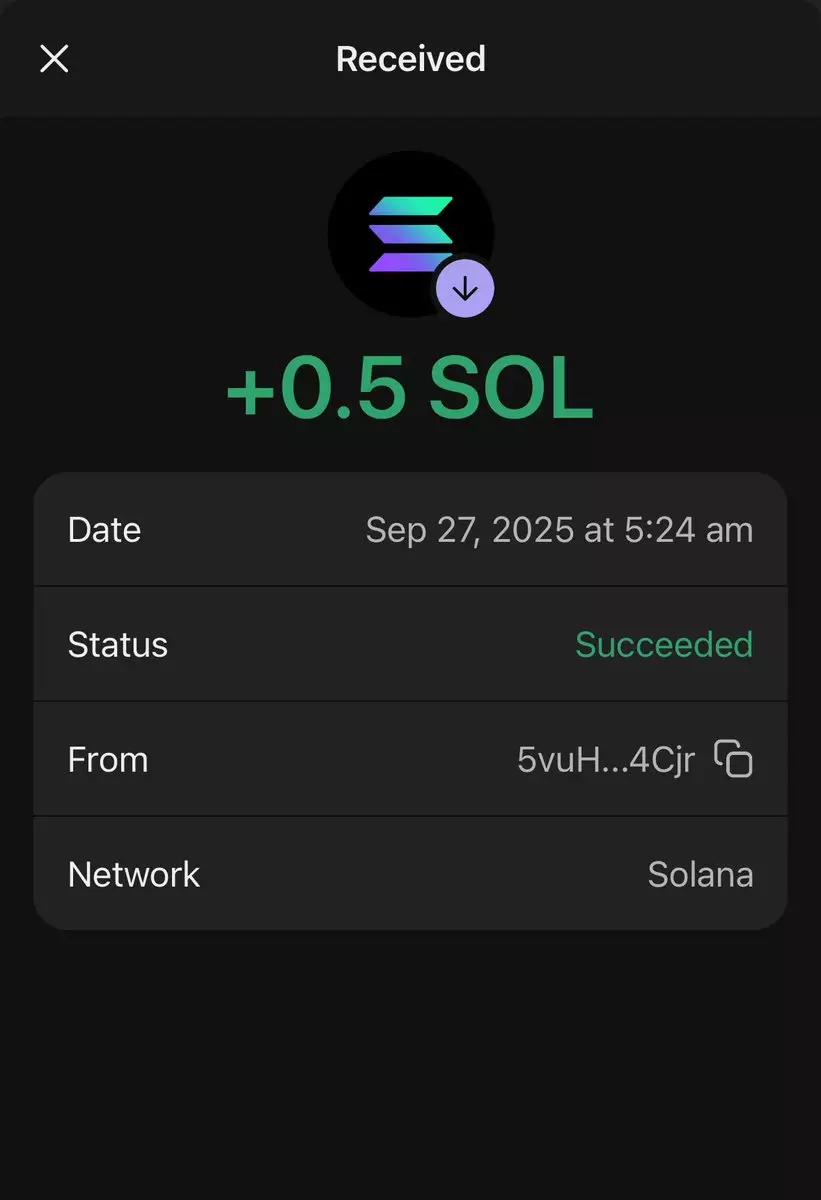Copy the sender address 5vuH...4Cjr

pyautogui.click(x=734, y=759)
